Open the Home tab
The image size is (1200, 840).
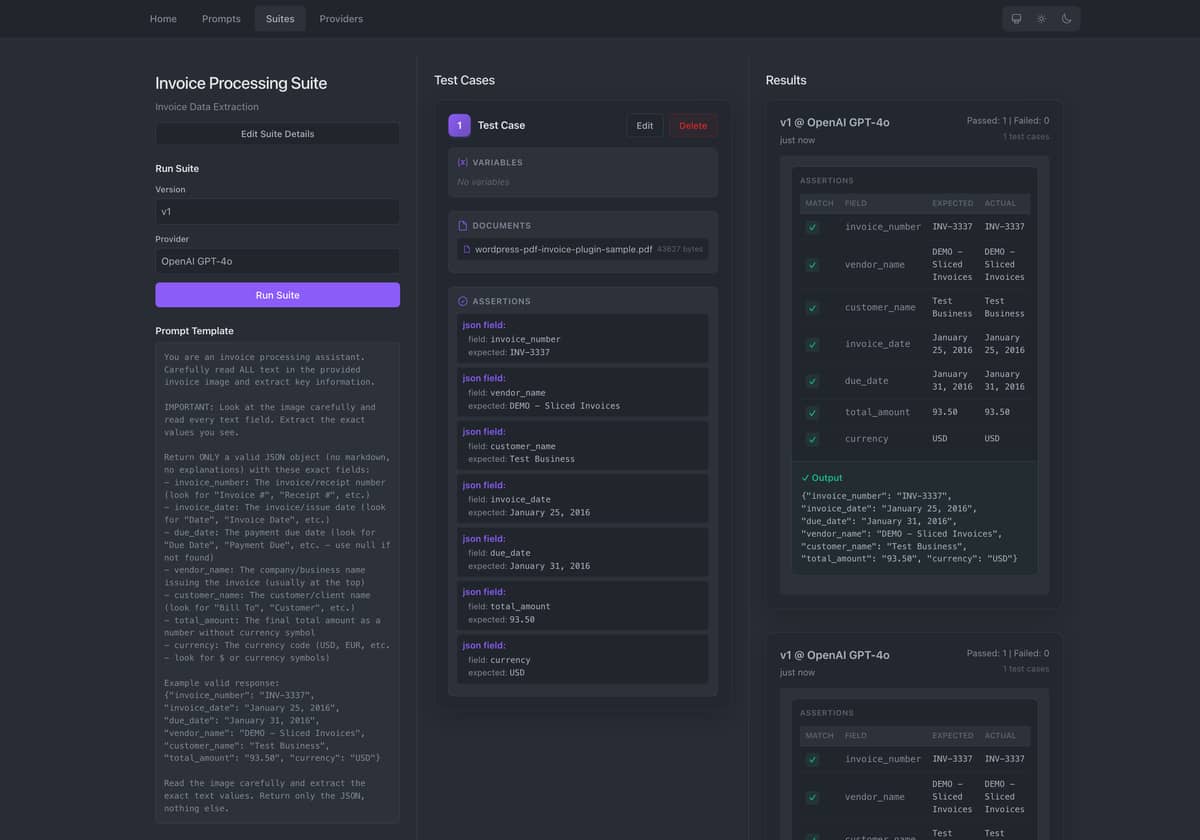(163, 19)
